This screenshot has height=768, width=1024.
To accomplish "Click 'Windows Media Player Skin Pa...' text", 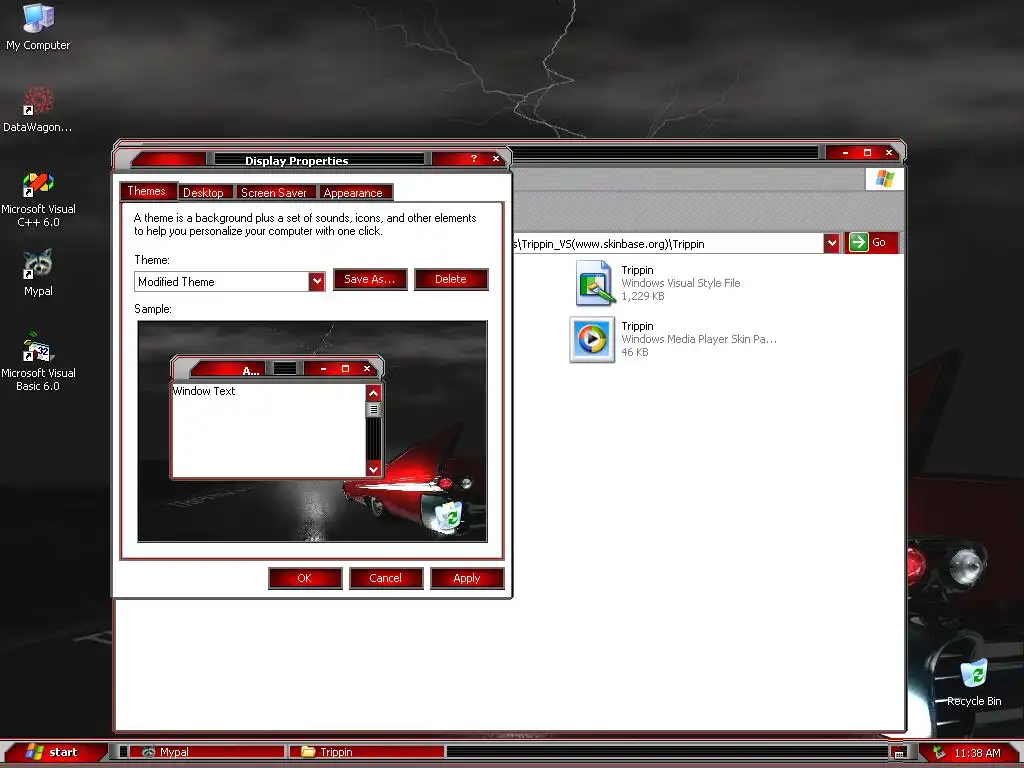I will (699, 339).
